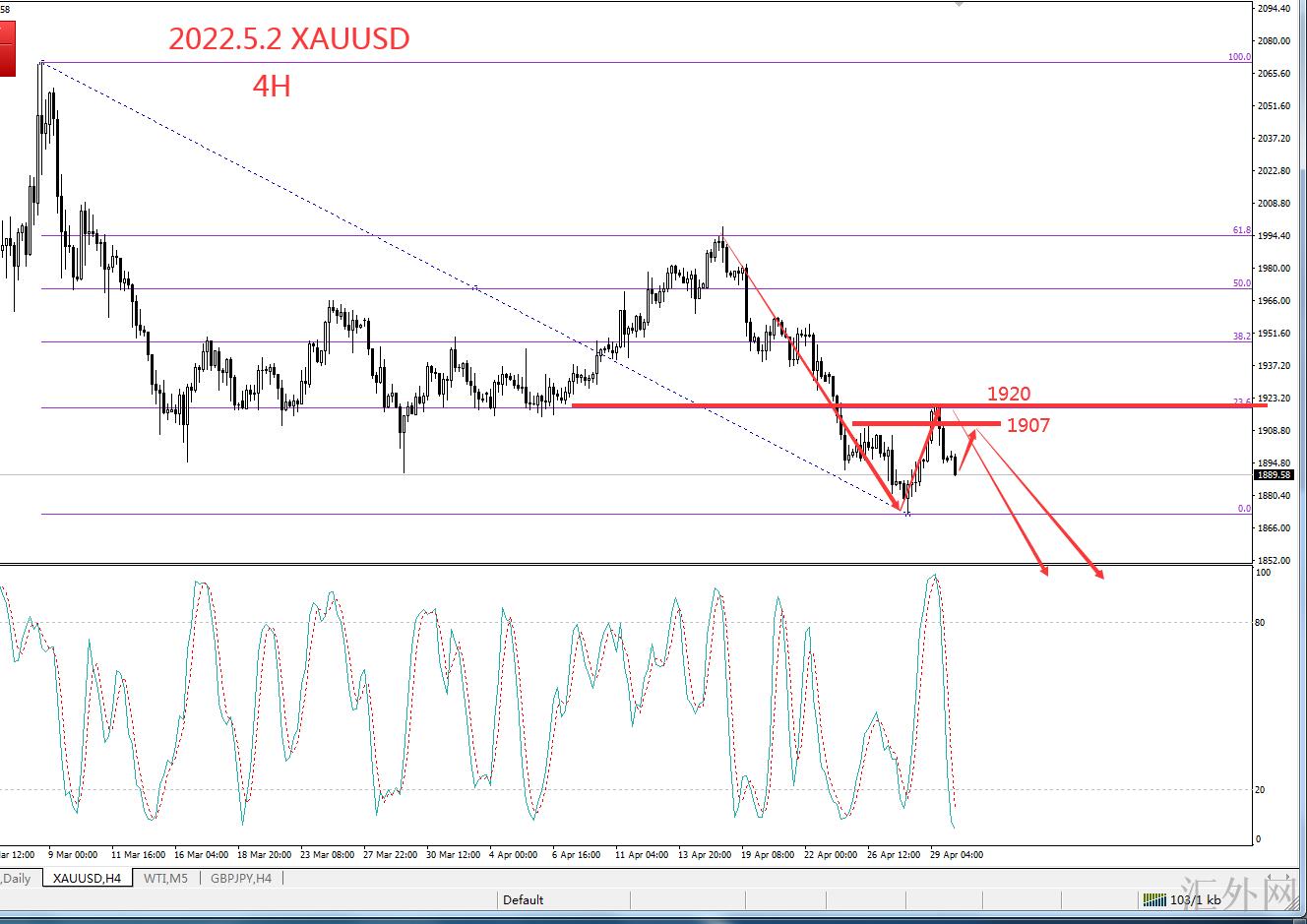The height and width of the screenshot is (924, 1307).
Task: Click the 22 Apr 00:00 time label
Action: [832, 855]
